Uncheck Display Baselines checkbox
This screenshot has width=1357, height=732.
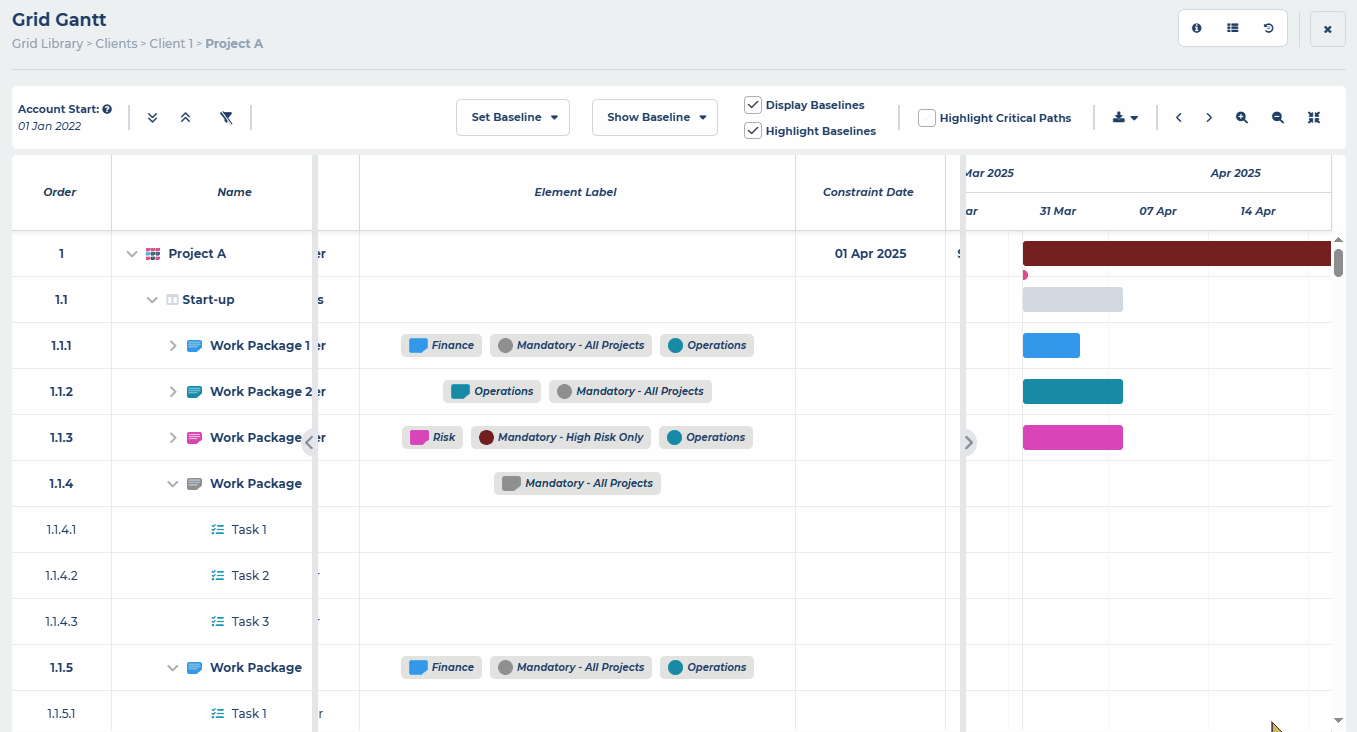[x=753, y=105]
